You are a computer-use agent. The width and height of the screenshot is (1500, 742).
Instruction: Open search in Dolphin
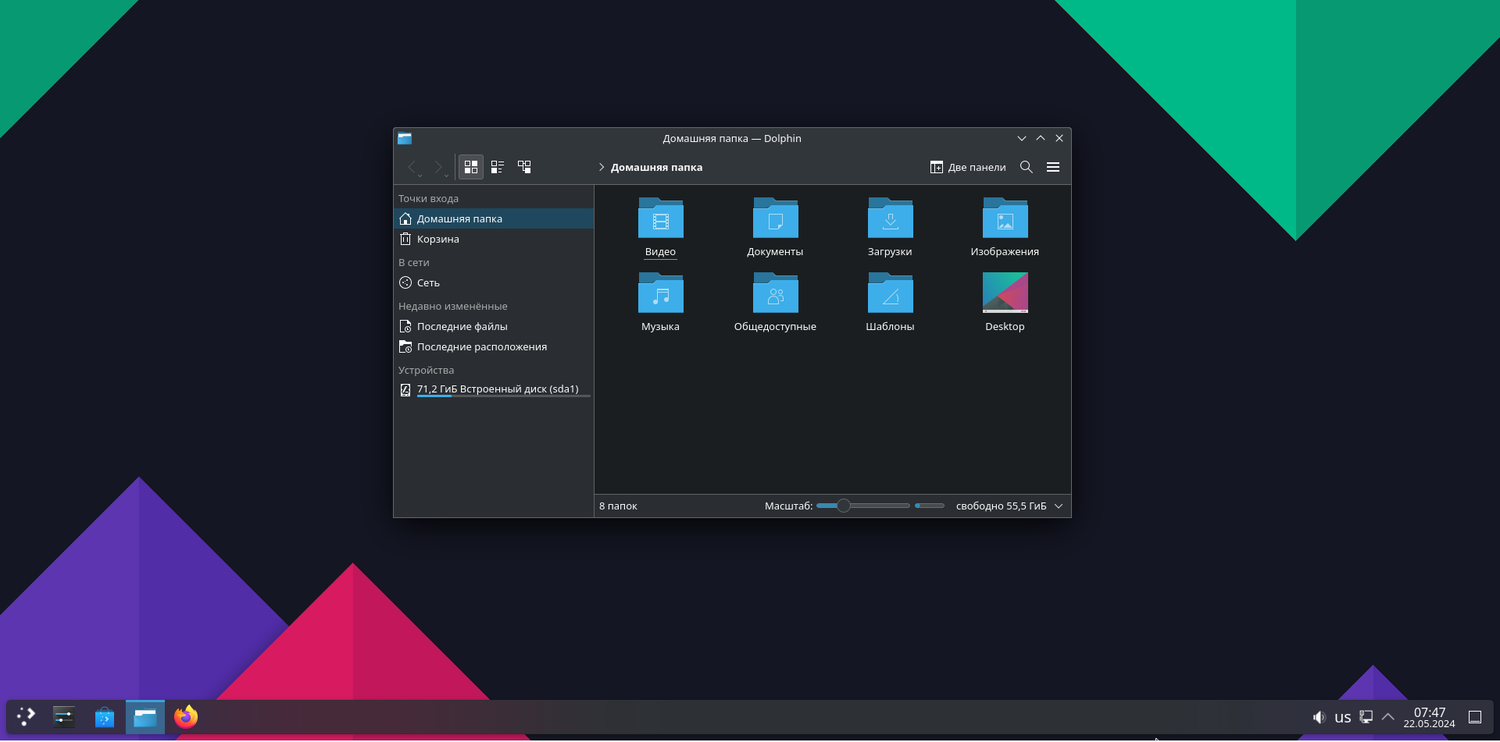(x=1026, y=167)
